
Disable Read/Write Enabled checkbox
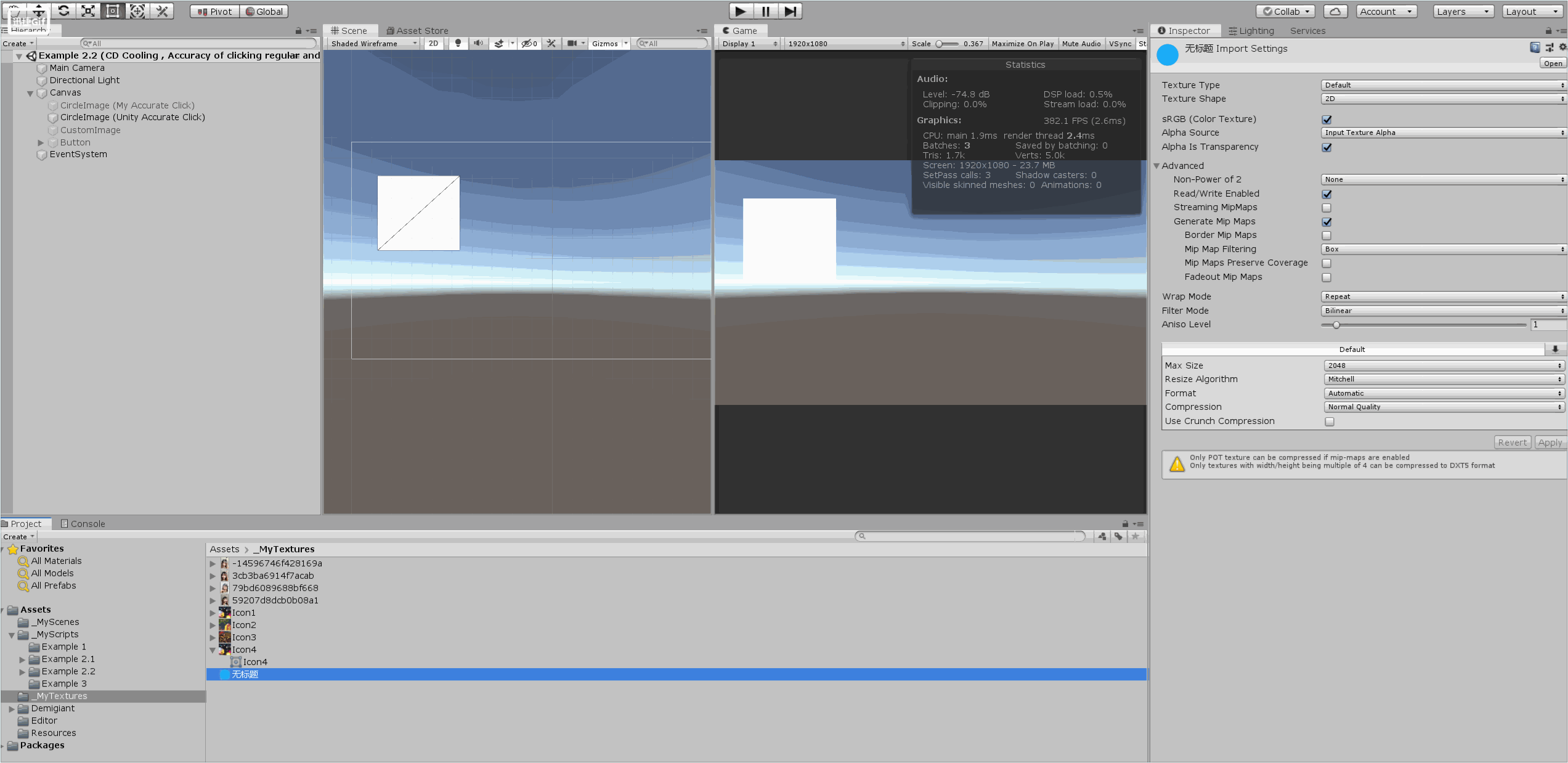pyautogui.click(x=1326, y=194)
